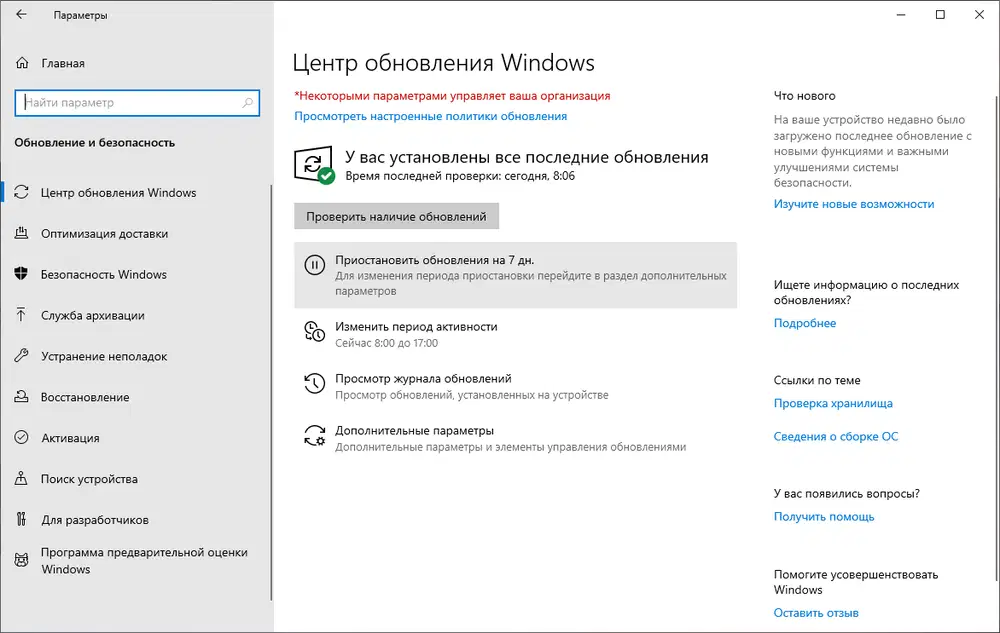The height and width of the screenshot is (633, 1000).
Task: Open the Центр обновления Windows section icon
Action: point(23,193)
